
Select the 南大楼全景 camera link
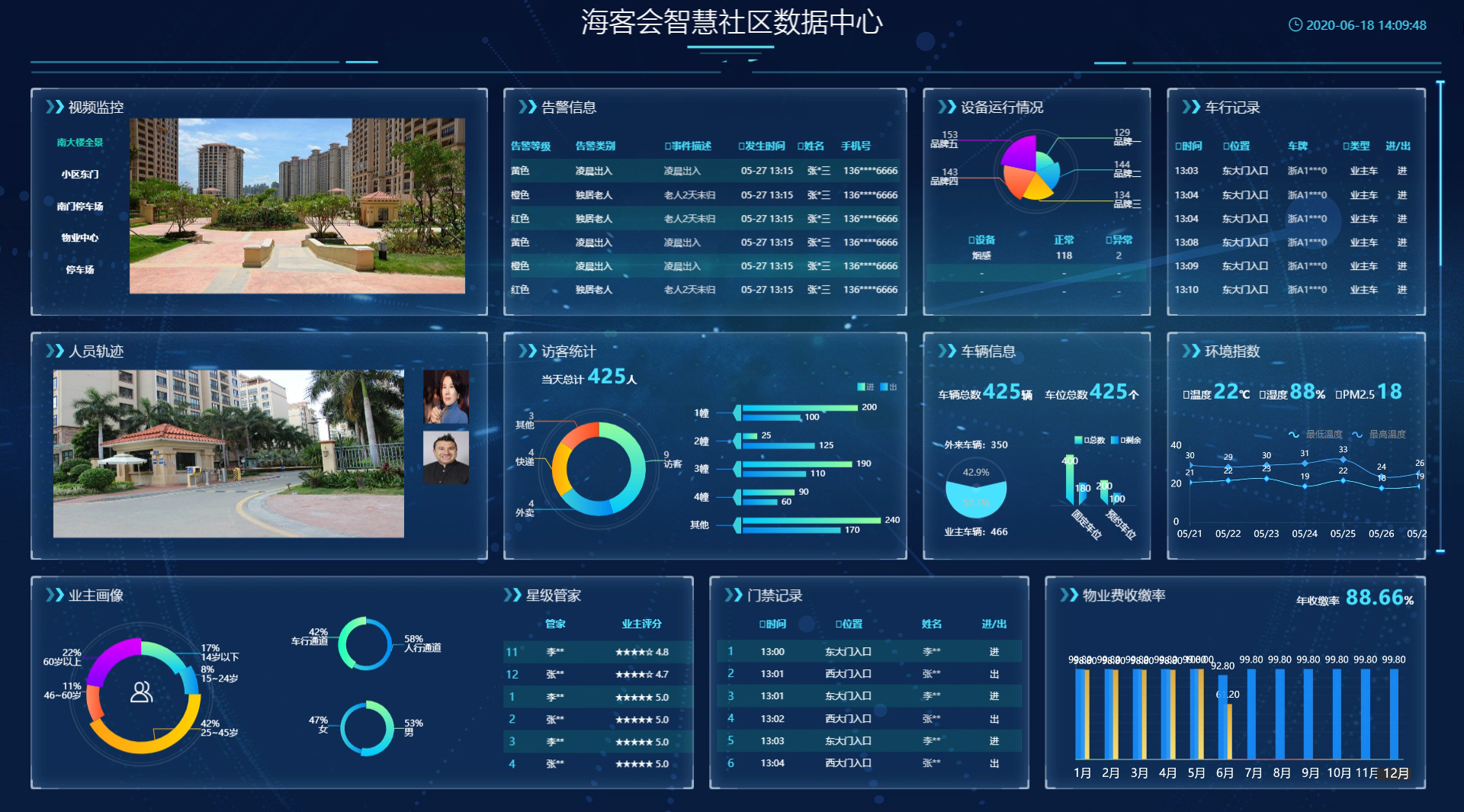[80, 142]
